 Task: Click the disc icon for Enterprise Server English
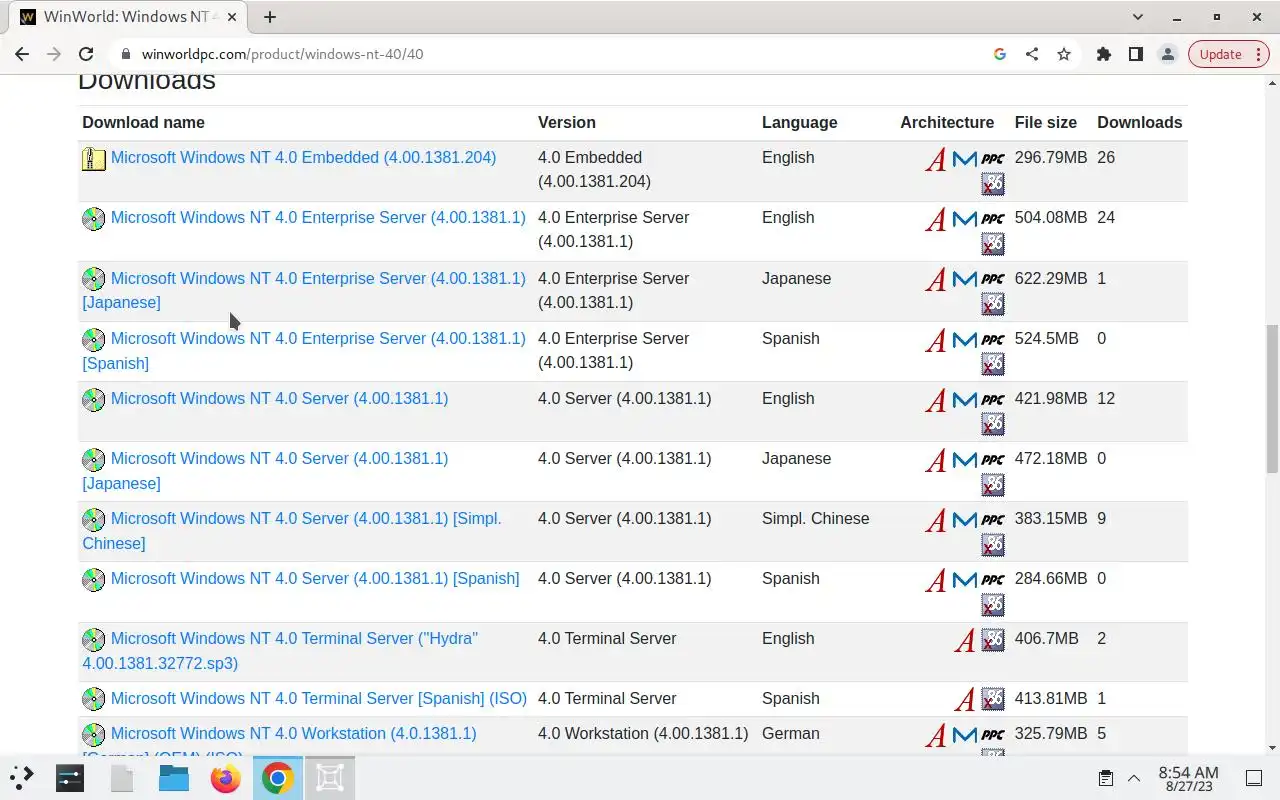click(x=93, y=218)
